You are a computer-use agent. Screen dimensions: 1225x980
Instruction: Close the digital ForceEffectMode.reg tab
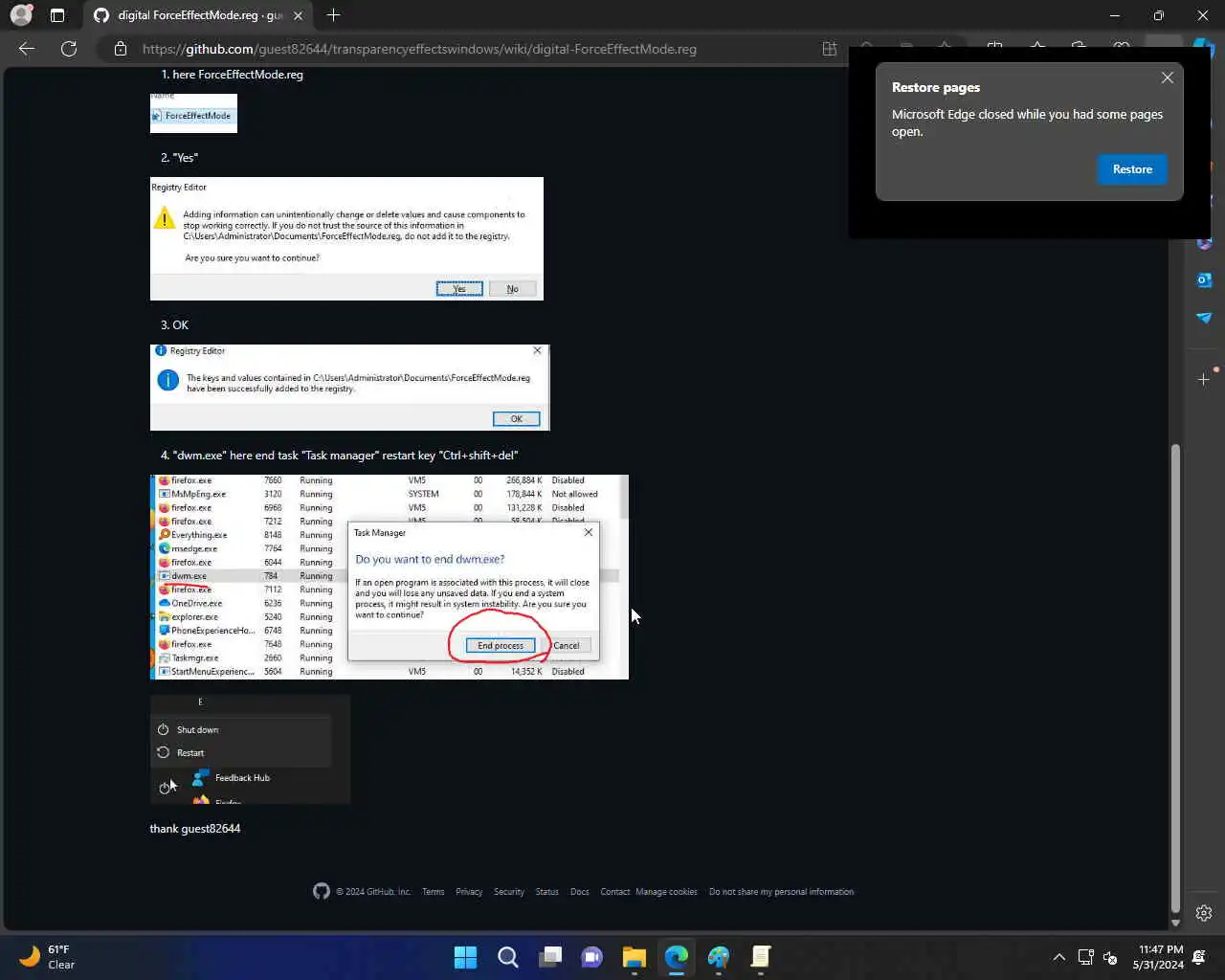tap(299, 15)
